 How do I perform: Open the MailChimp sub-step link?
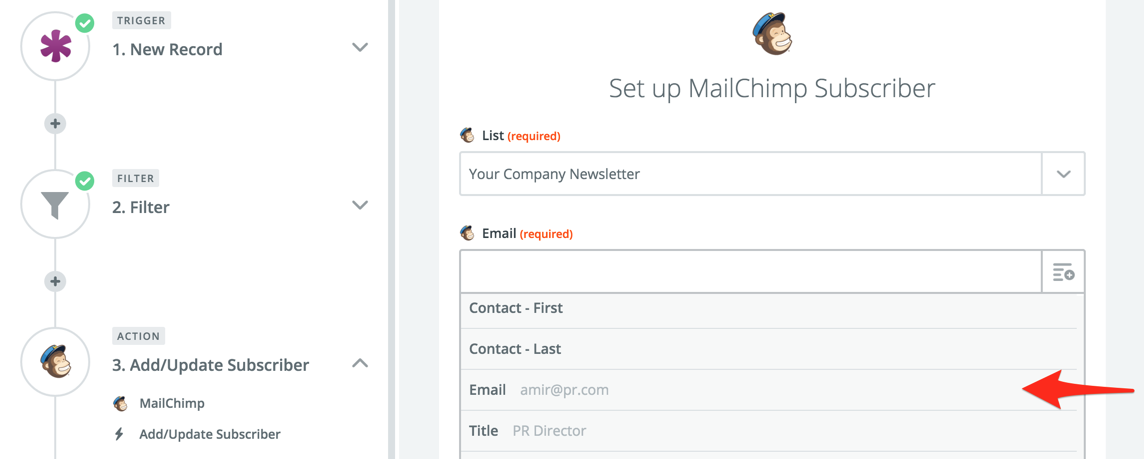(172, 403)
